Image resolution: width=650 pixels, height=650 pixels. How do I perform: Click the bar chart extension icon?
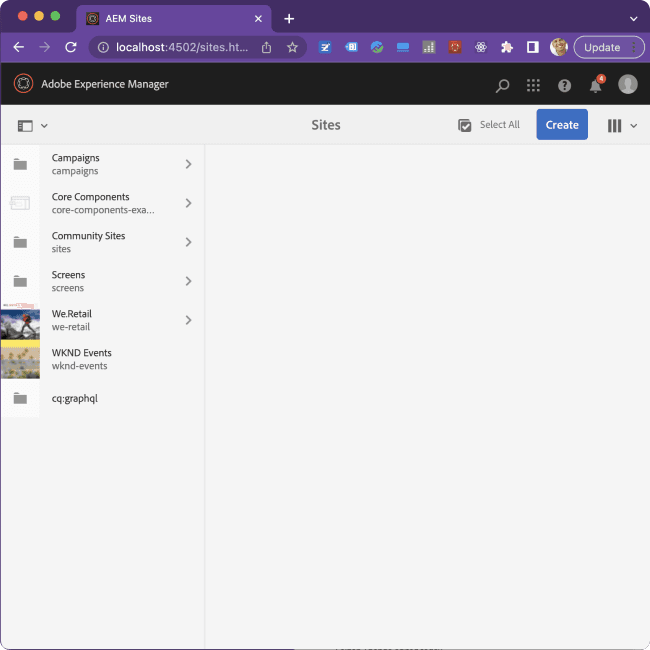pos(429,47)
